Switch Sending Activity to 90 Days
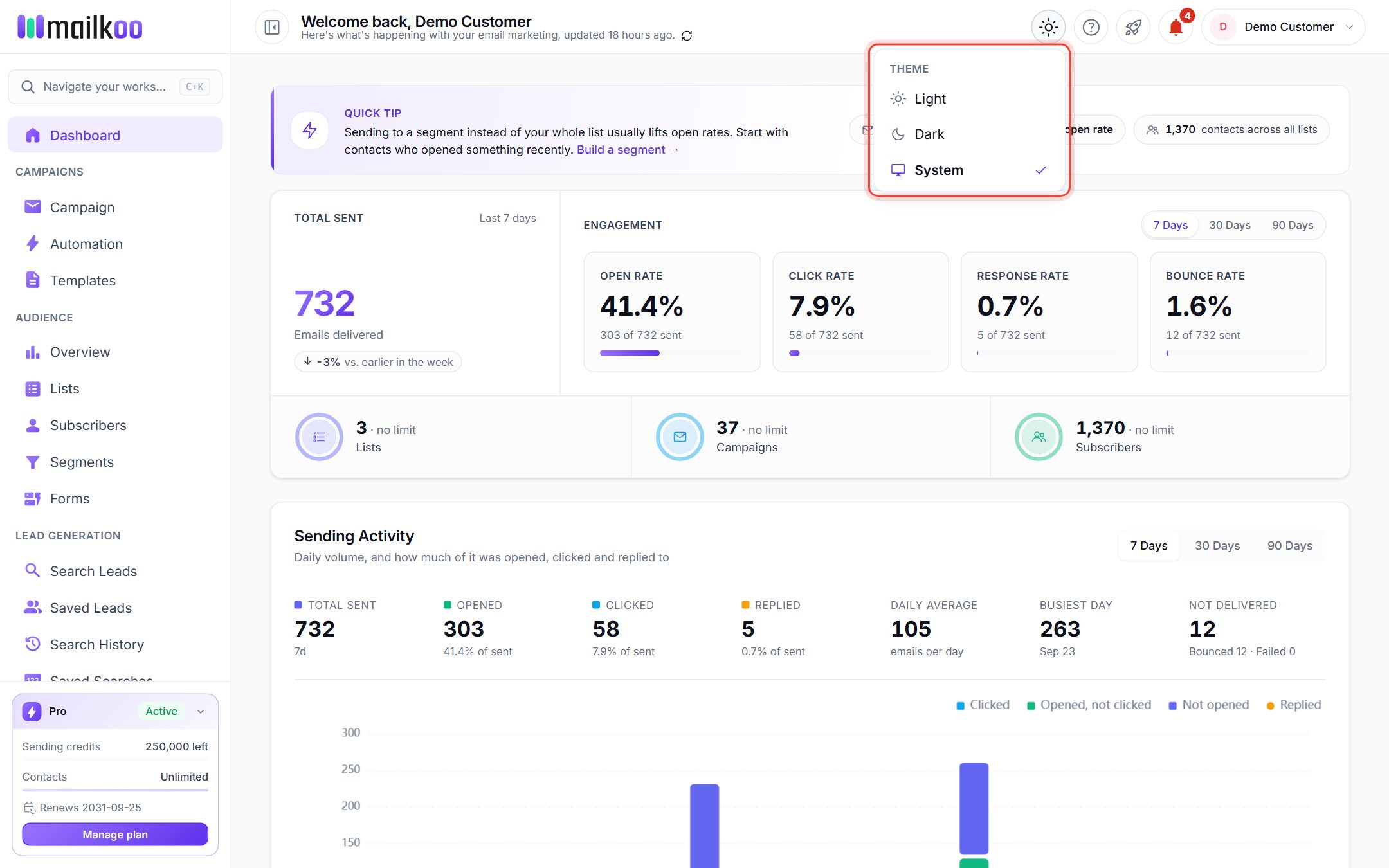The width and height of the screenshot is (1389, 868). click(x=1289, y=545)
